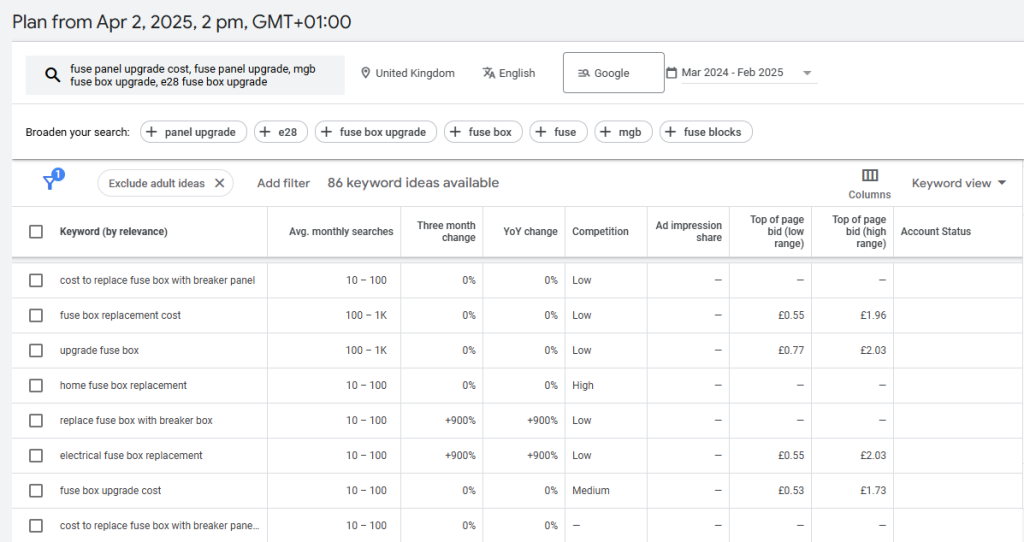Click keyword 'fuse box replacement cost'
Screen dimensions: 1024x542
120,315
